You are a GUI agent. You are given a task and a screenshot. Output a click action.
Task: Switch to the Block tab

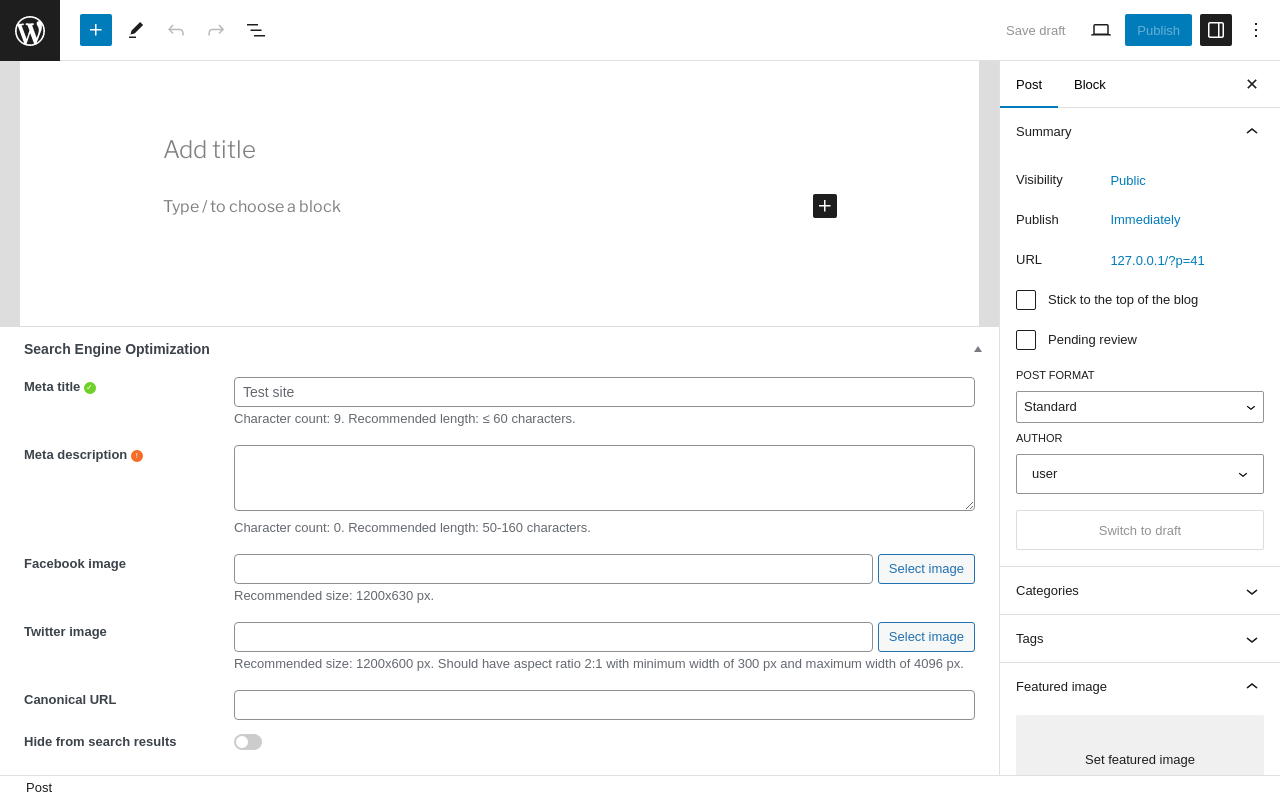tap(1090, 84)
